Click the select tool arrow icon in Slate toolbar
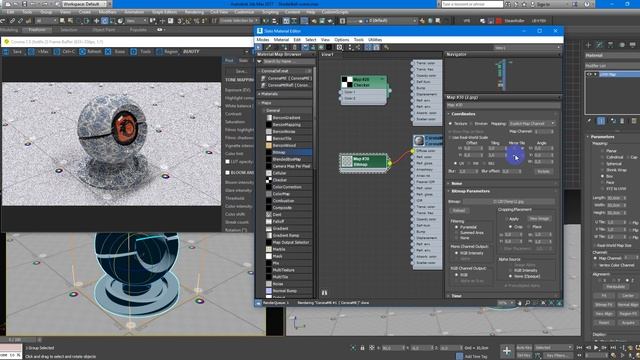Image resolution: width=640 pixels, height=360 pixels. click(259, 48)
